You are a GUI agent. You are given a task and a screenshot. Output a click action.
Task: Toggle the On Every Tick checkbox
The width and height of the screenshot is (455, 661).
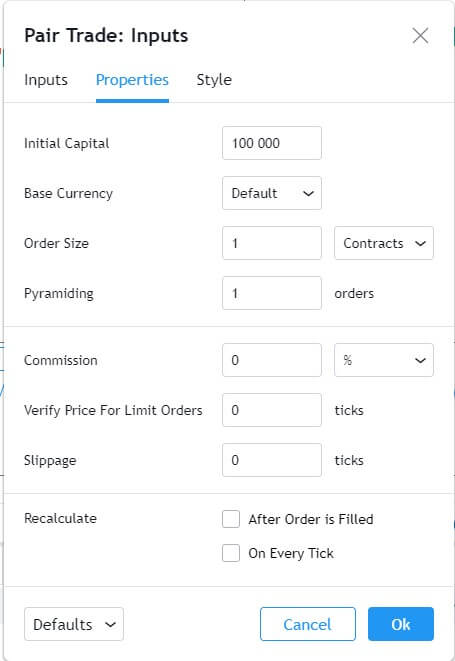point(231,553)
